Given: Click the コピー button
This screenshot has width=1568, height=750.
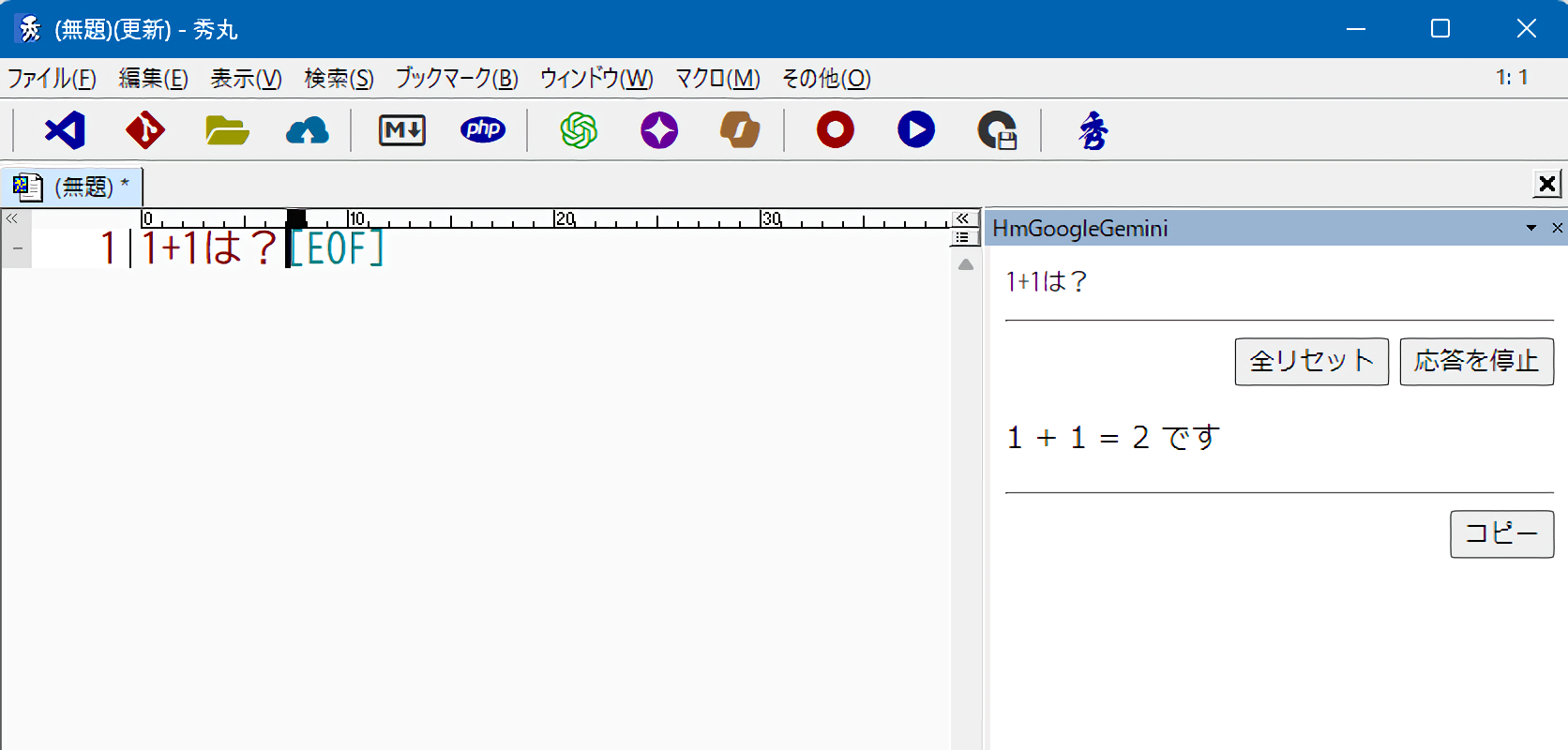Looking at the screenshot, I should pos(1501,533).
